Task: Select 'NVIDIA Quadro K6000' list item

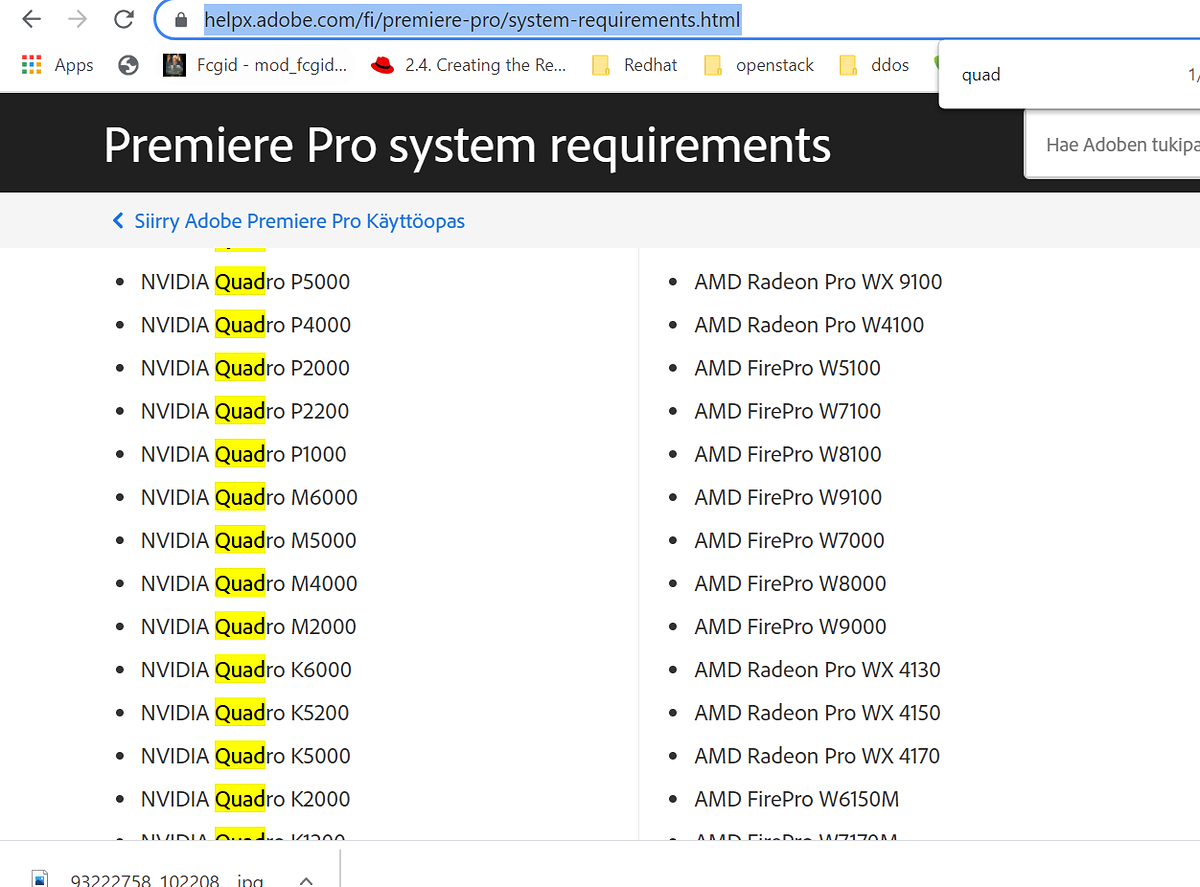Action: (246, 669)
